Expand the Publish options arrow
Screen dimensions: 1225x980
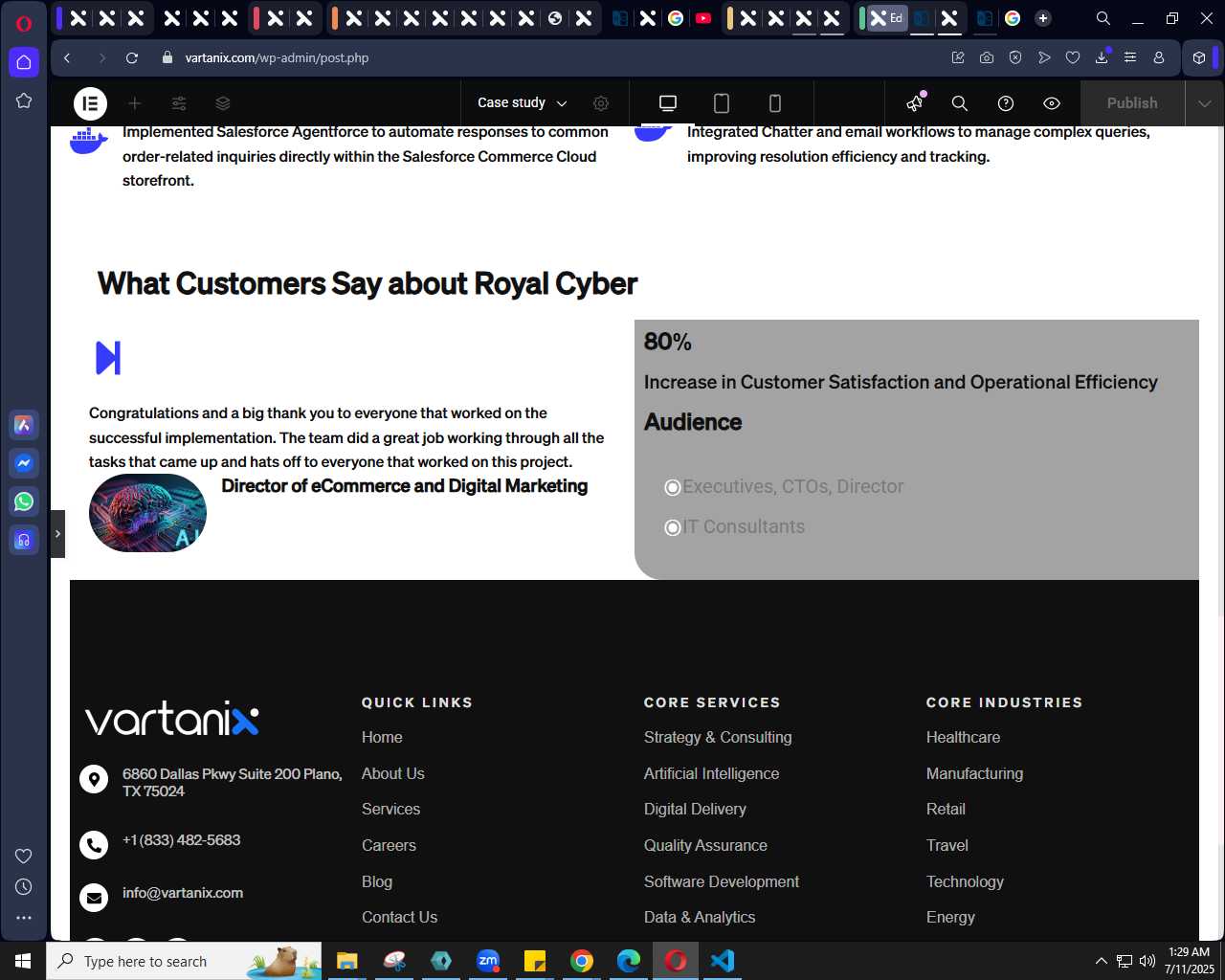click(x=1205, y=103)
